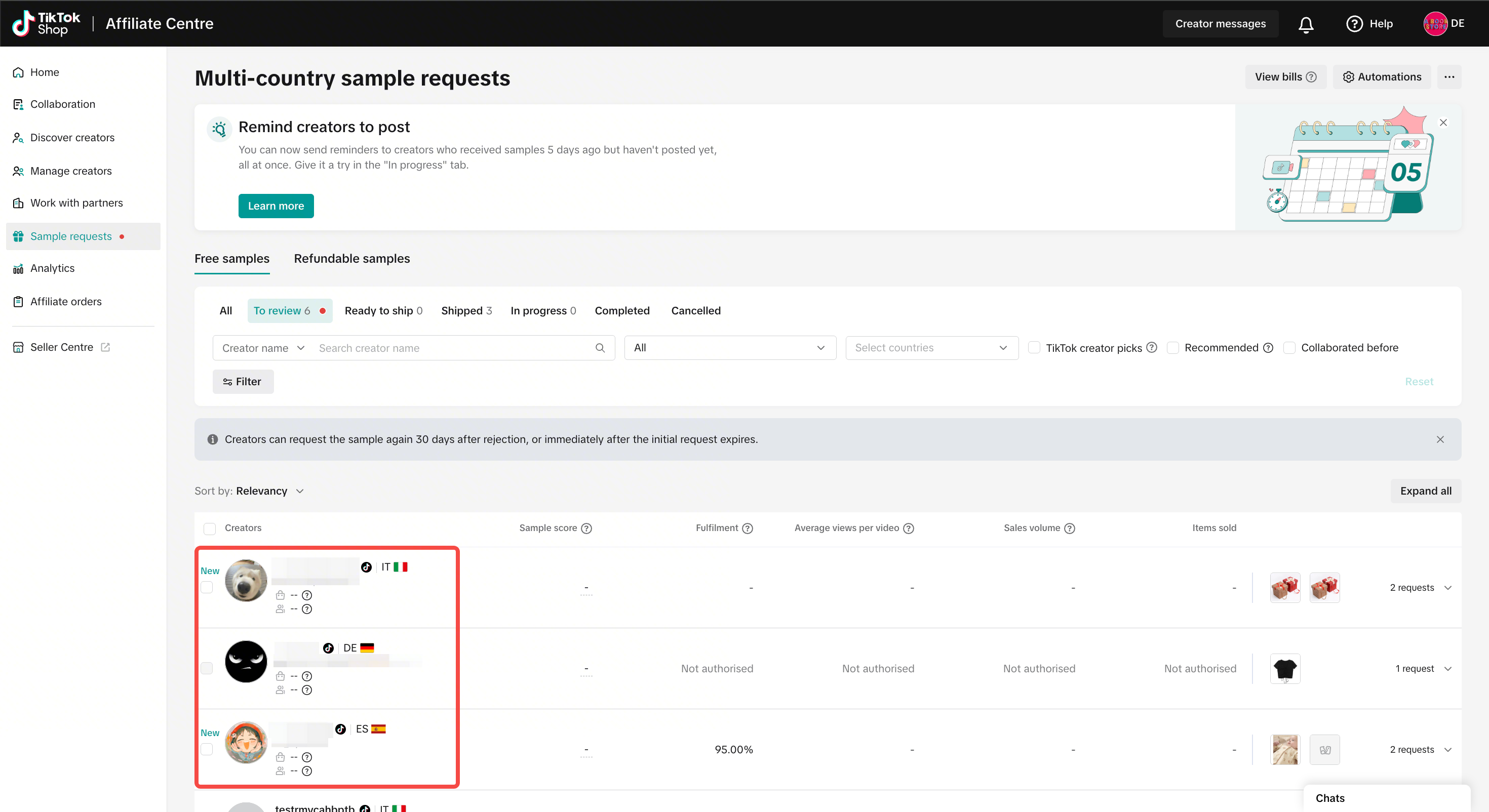Click the Learn more button

pos(276,206)
